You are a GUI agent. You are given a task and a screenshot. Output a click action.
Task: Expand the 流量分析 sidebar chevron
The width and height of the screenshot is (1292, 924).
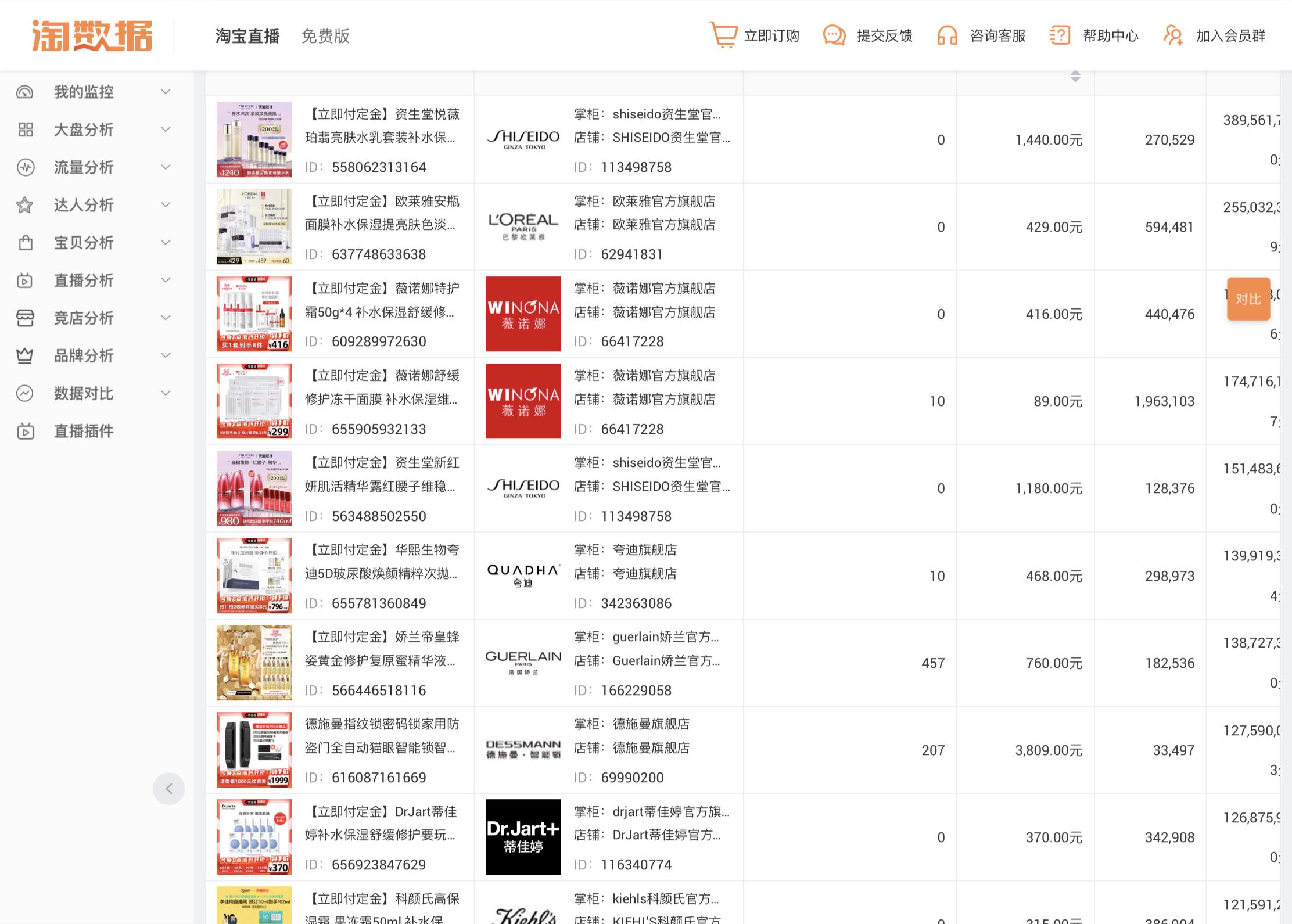point(166,167)
